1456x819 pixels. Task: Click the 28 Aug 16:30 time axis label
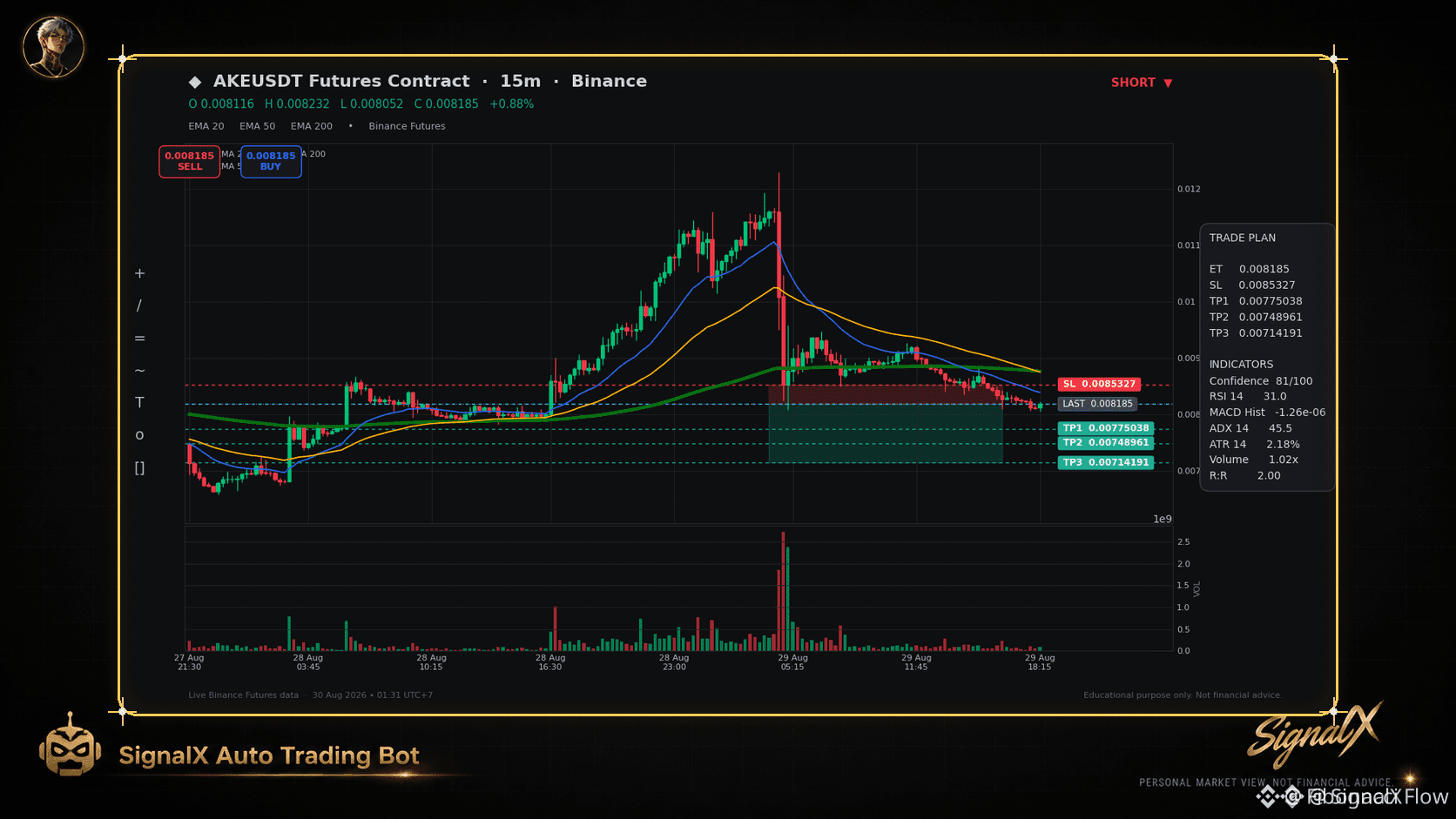coord(550,662)
